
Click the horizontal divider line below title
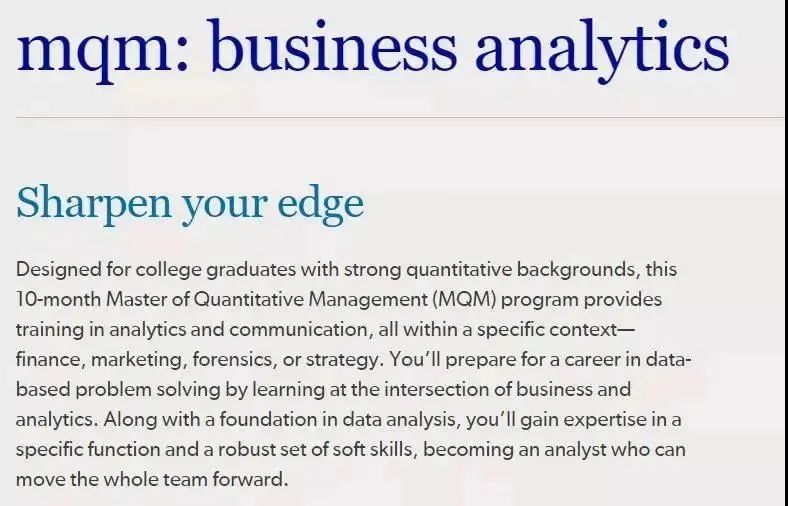click(x=400, y=118)
